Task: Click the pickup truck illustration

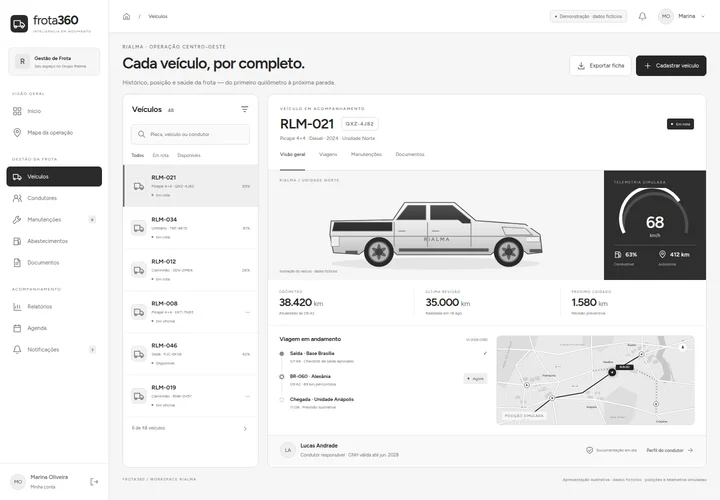Action: coord(435,234)
